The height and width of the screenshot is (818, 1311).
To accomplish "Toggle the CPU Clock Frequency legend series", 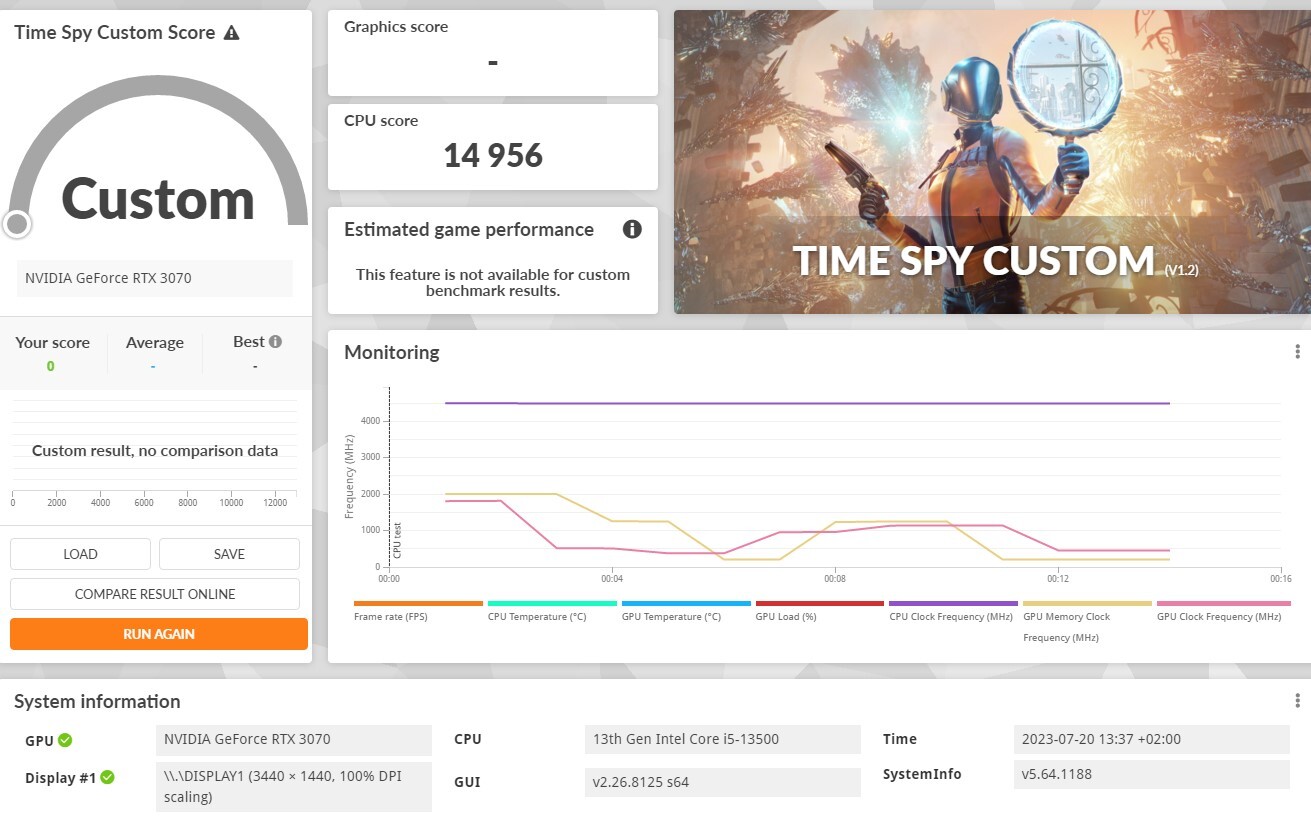I will pos(954,611).
